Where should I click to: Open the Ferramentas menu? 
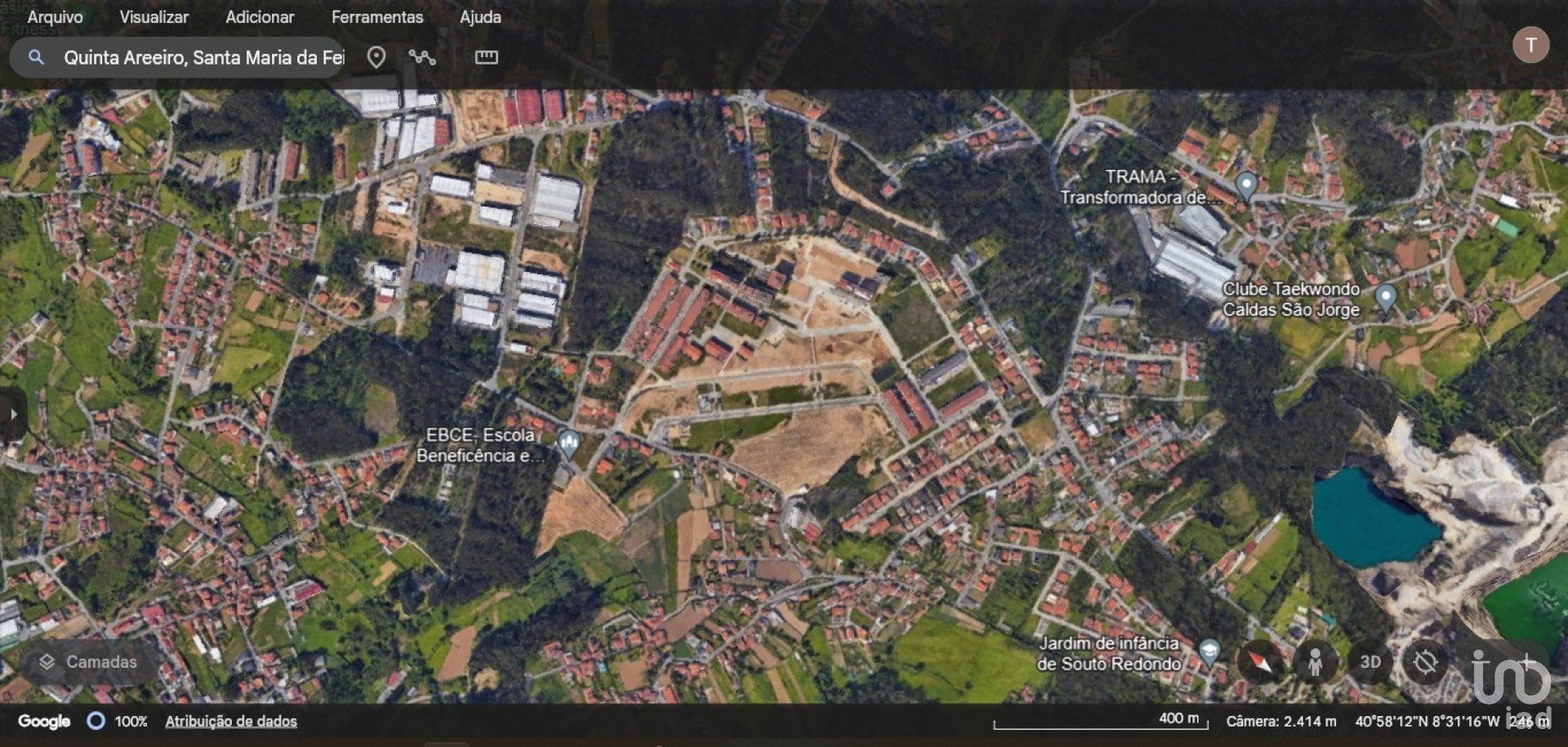point(376,17)
